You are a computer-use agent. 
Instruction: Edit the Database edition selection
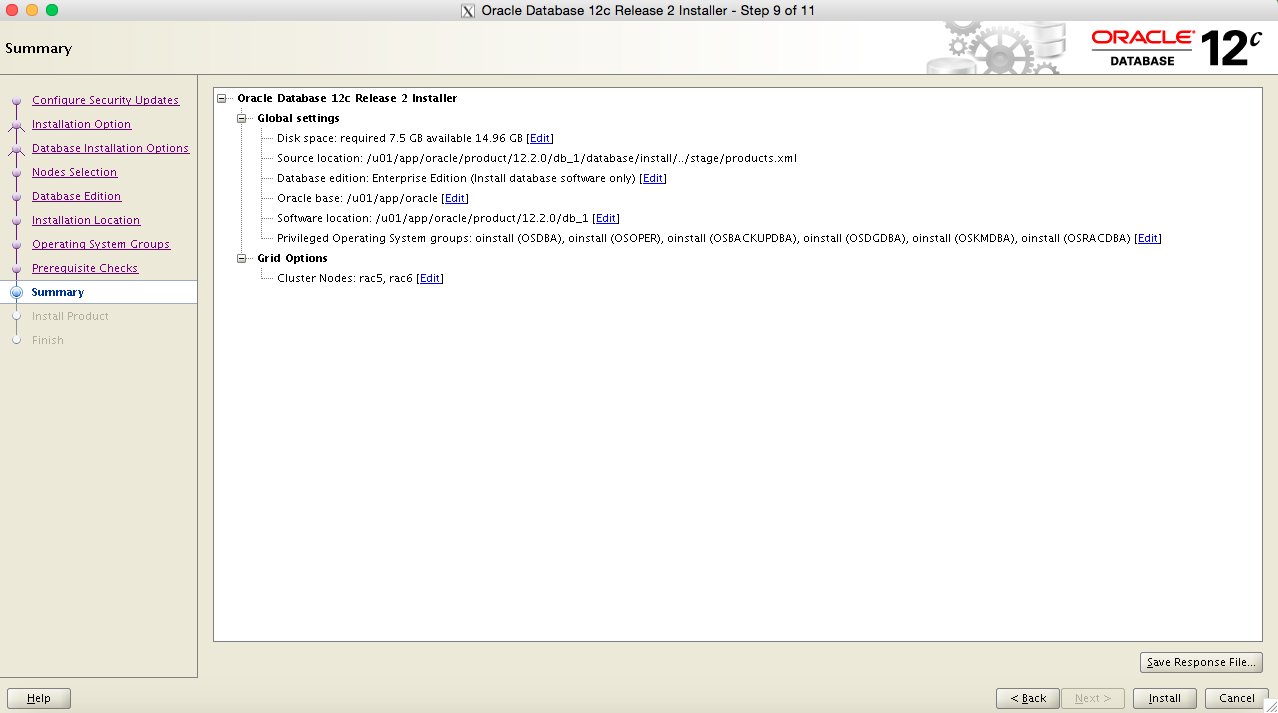pyautogui.click(x=652, y=178)
